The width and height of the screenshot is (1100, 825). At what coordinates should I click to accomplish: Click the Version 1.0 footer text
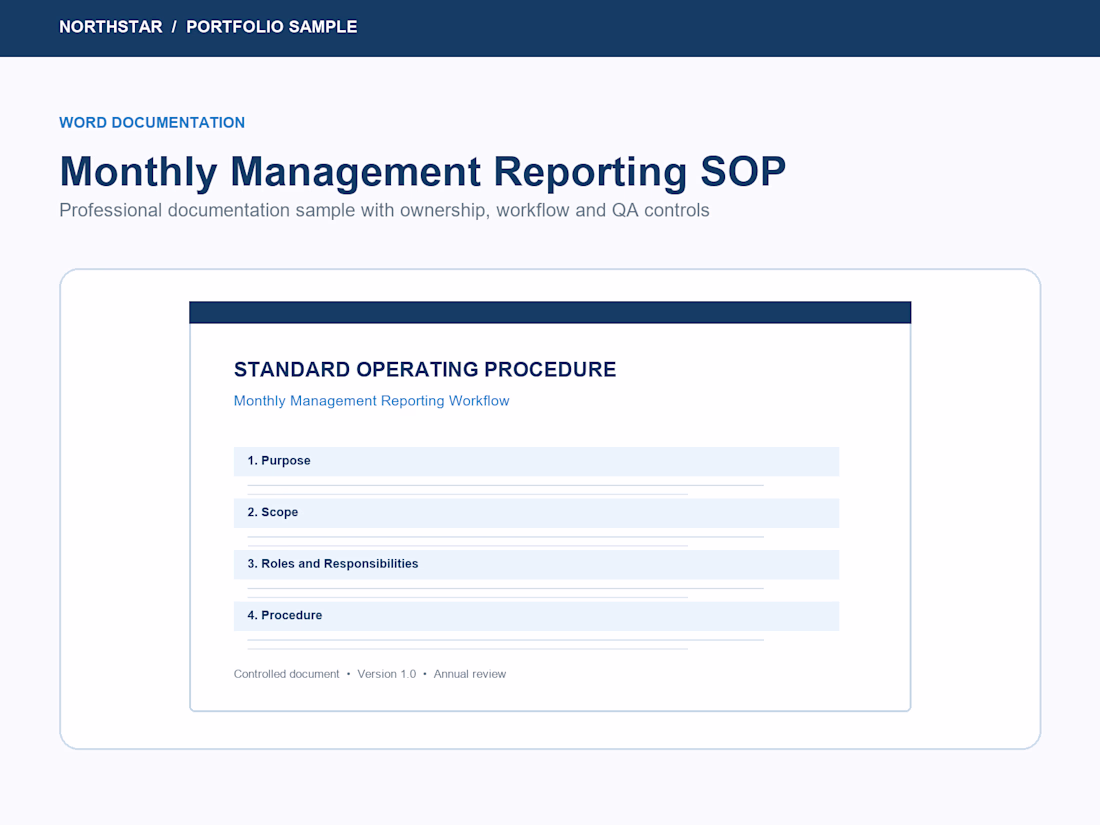(387, 674)
